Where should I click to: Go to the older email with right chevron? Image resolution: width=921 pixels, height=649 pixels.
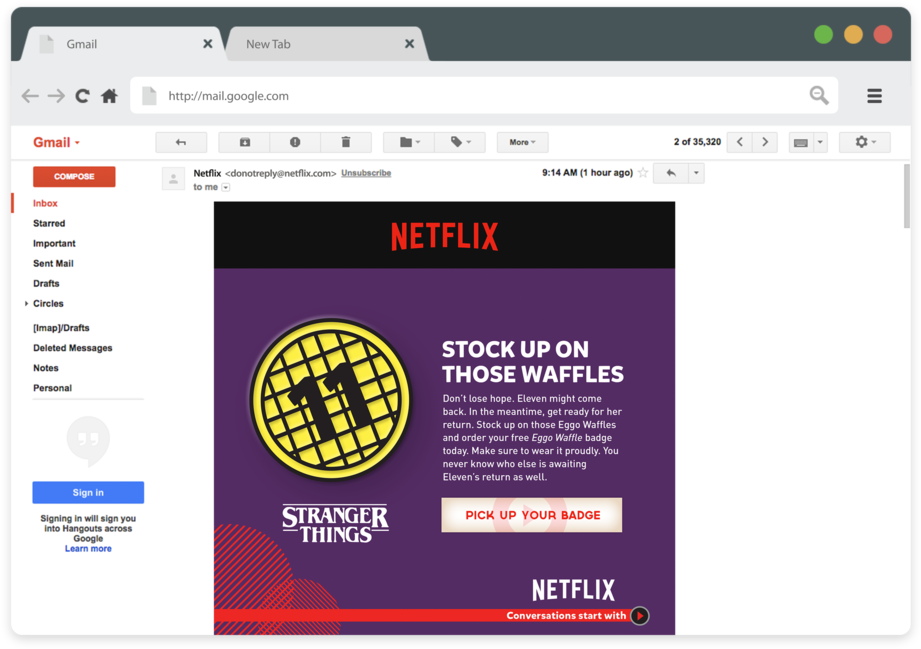coord(765,142)
